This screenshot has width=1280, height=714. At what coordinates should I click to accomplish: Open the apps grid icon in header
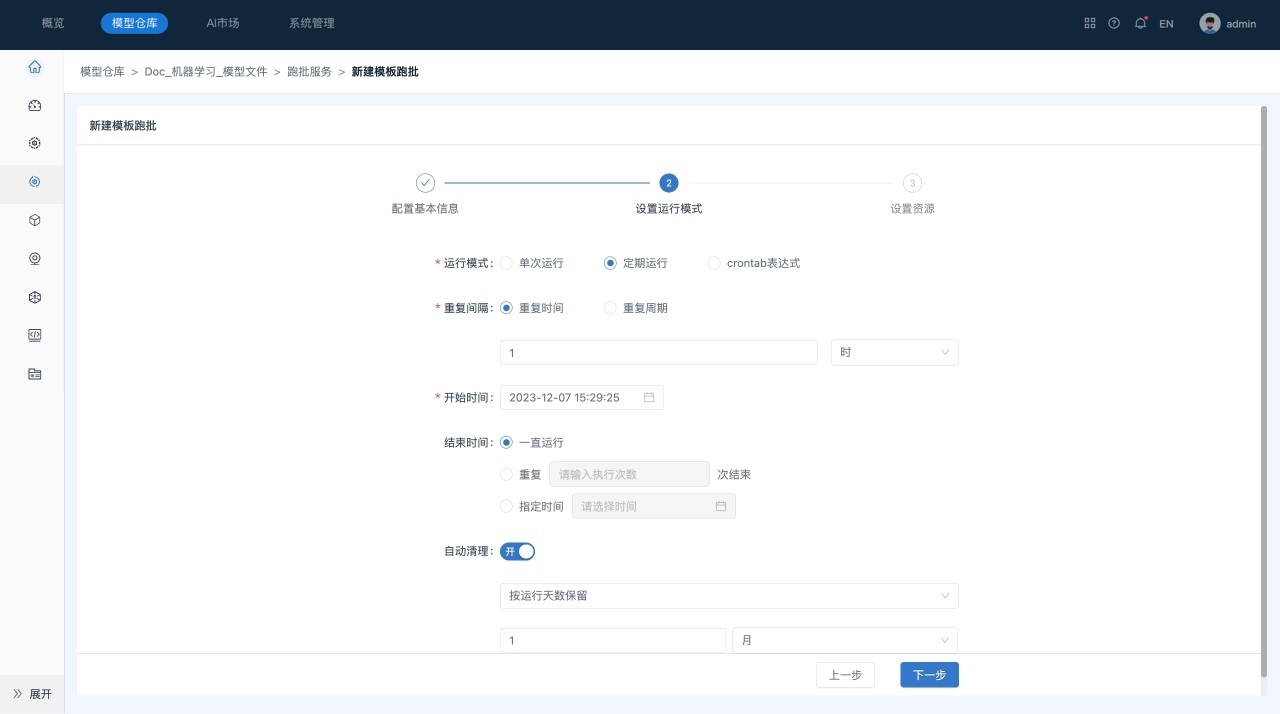pos(1090,23)
